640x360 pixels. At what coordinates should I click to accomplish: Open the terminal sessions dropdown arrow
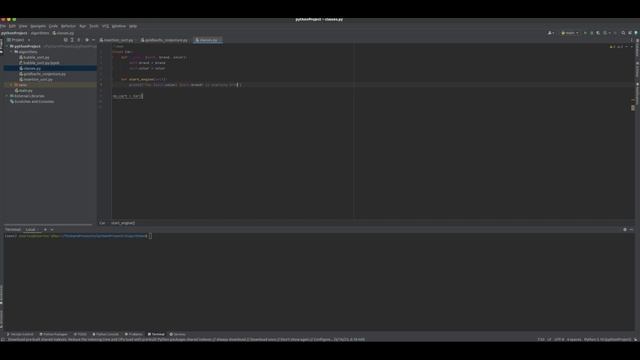52,230
